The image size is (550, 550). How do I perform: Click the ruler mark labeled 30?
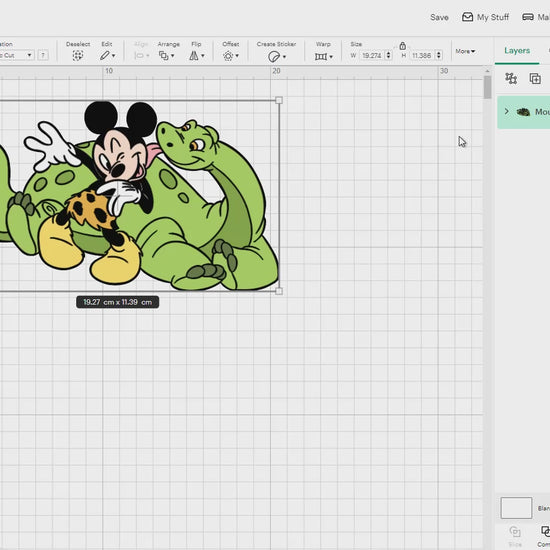tap(444, 71)
